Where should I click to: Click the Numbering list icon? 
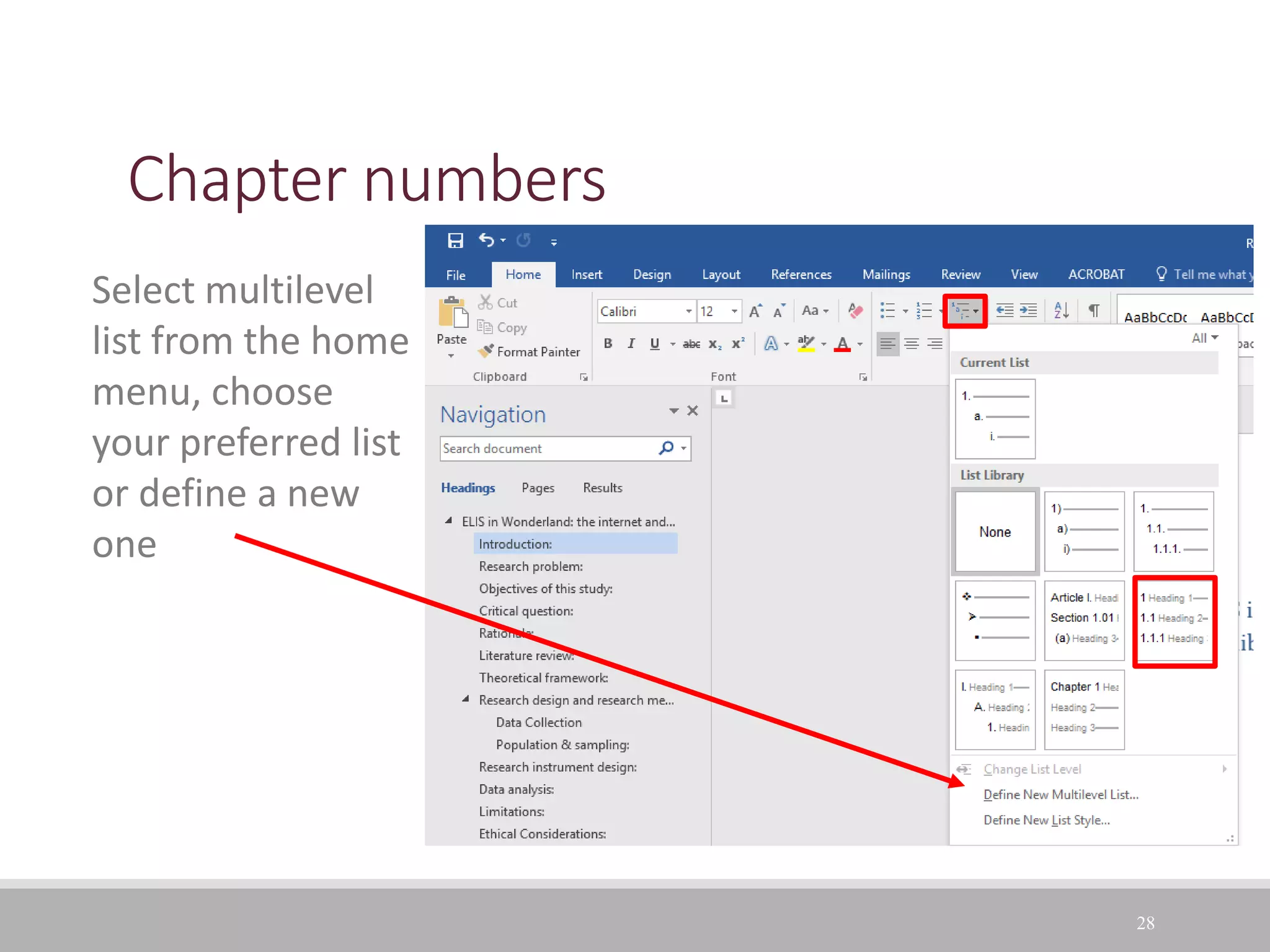(924, 311)
